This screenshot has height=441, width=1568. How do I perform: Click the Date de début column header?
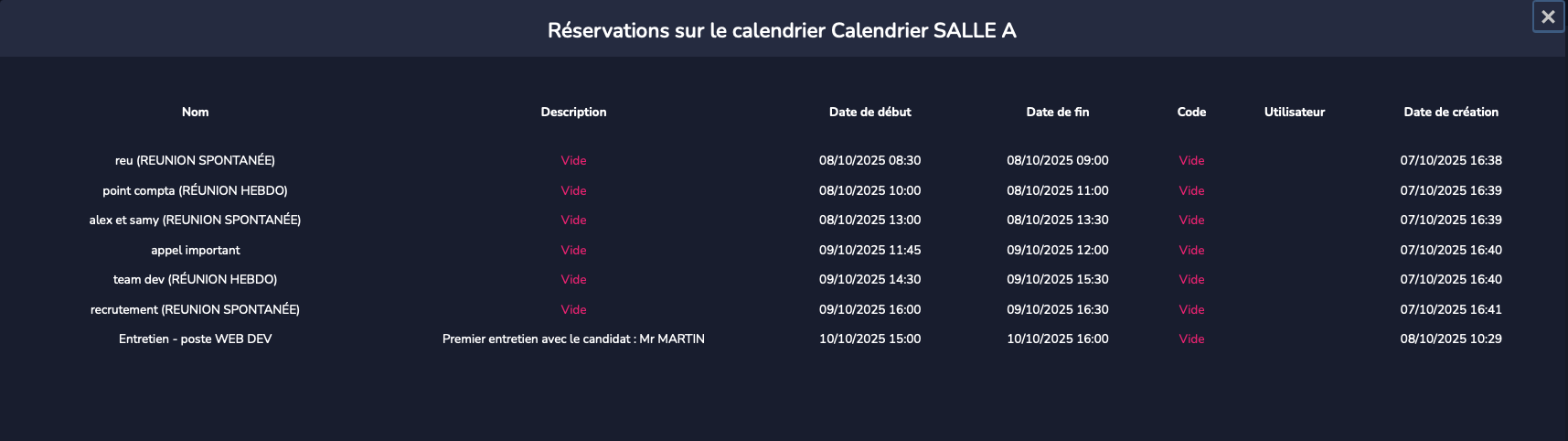[869, 112]
